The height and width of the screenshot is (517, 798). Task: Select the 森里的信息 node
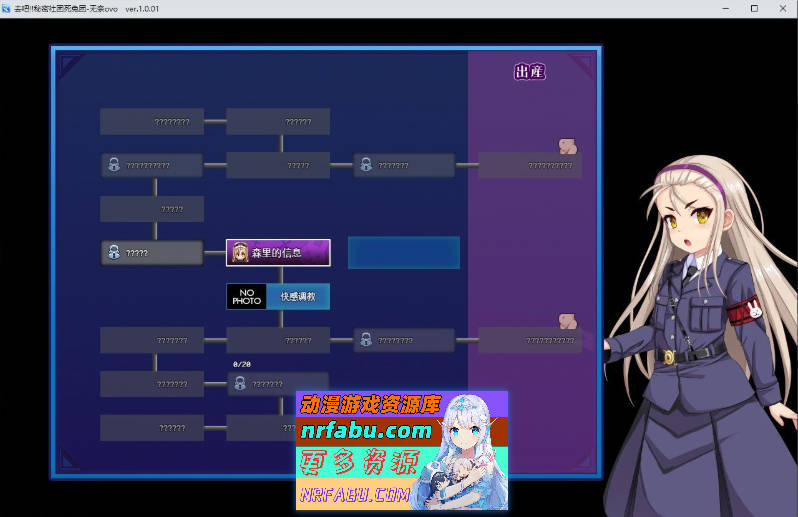pyautogui.click(x=278, y=253)
